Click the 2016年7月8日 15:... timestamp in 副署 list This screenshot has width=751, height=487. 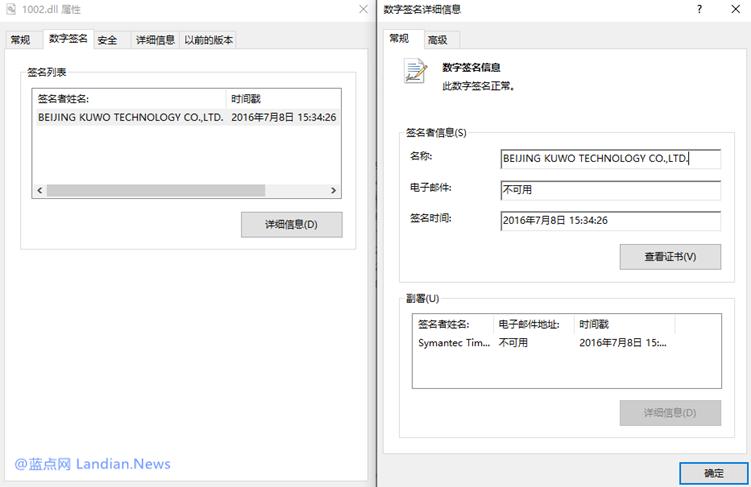[623, 343]
